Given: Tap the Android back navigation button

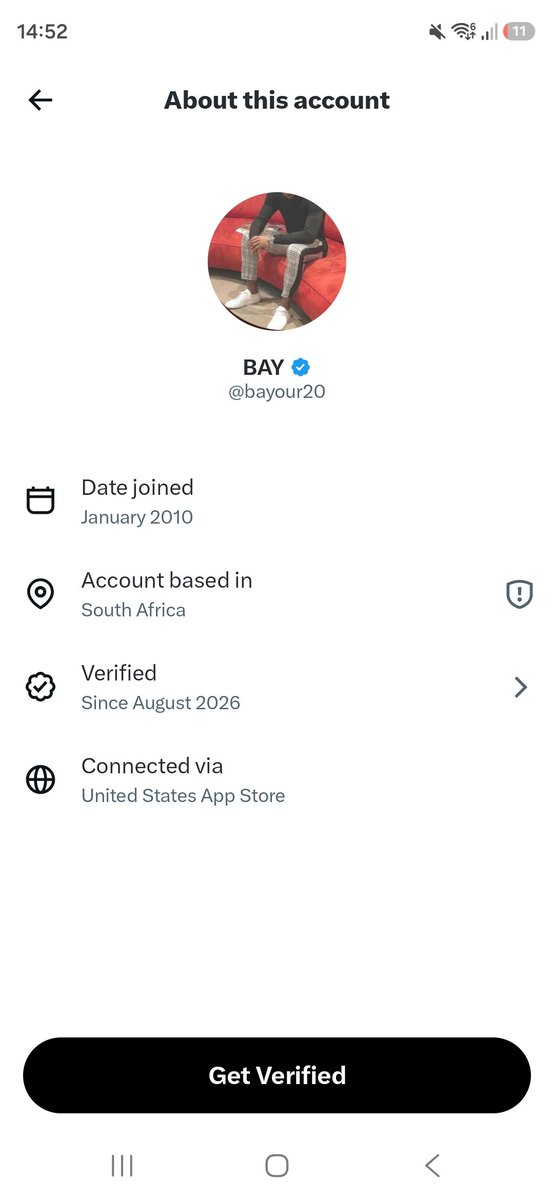Looking at the screenshot, I should click(x=432, y=1165).
